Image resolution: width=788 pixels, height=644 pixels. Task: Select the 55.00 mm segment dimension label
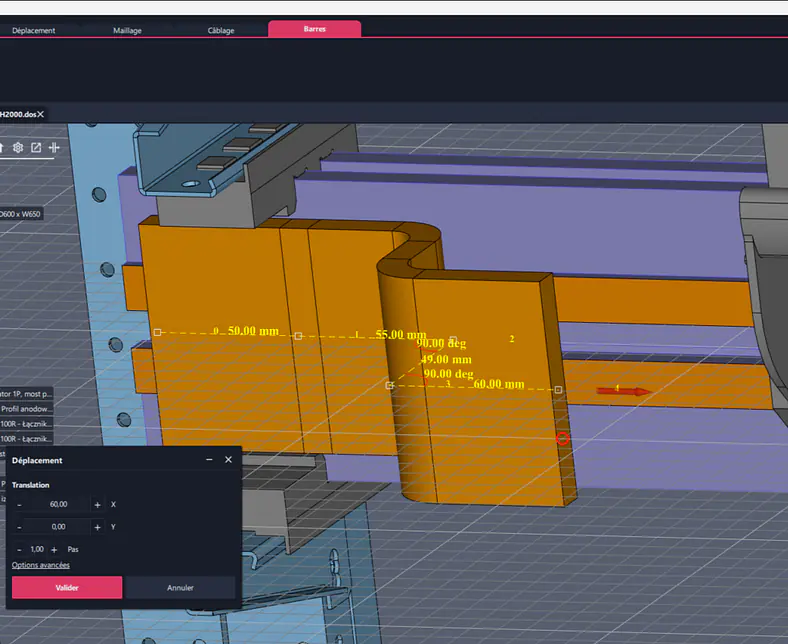coord(401,334)
